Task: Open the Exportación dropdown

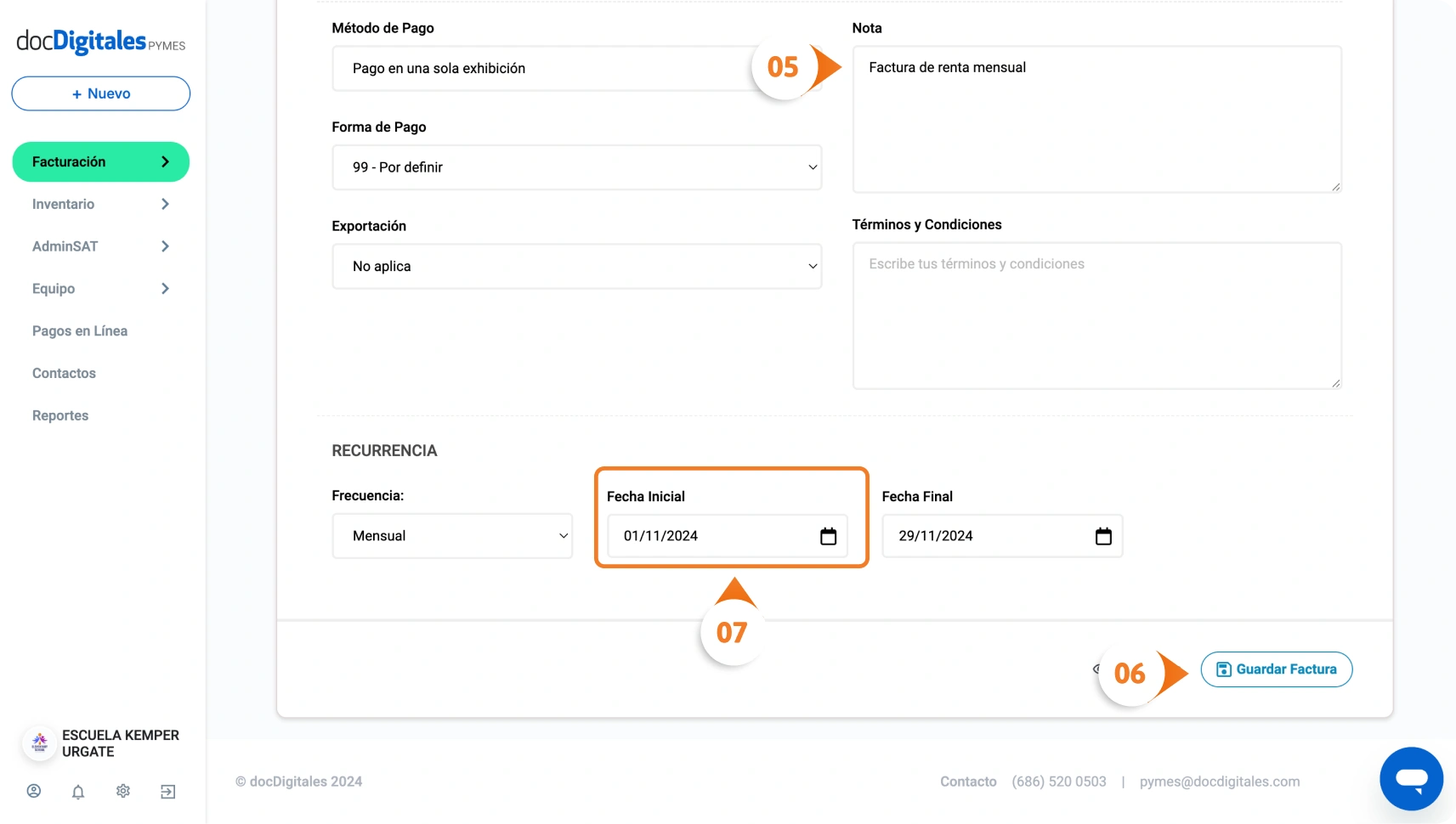Action: (x=576, y=267)
